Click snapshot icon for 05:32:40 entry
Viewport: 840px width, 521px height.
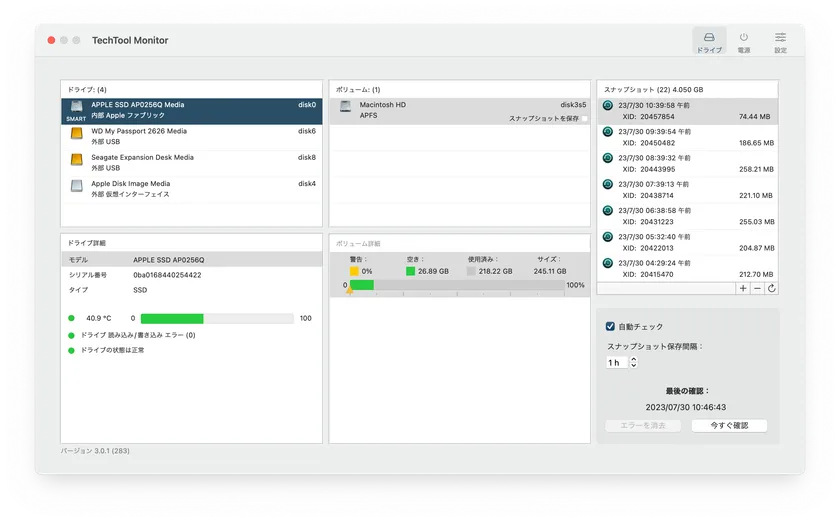coord(608,237)
